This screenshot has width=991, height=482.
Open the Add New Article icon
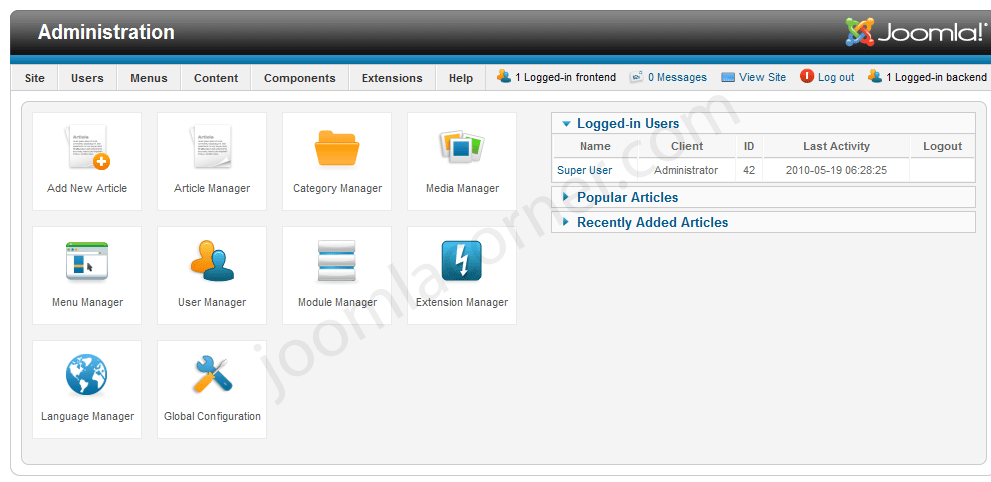click(x=87, y=149)
